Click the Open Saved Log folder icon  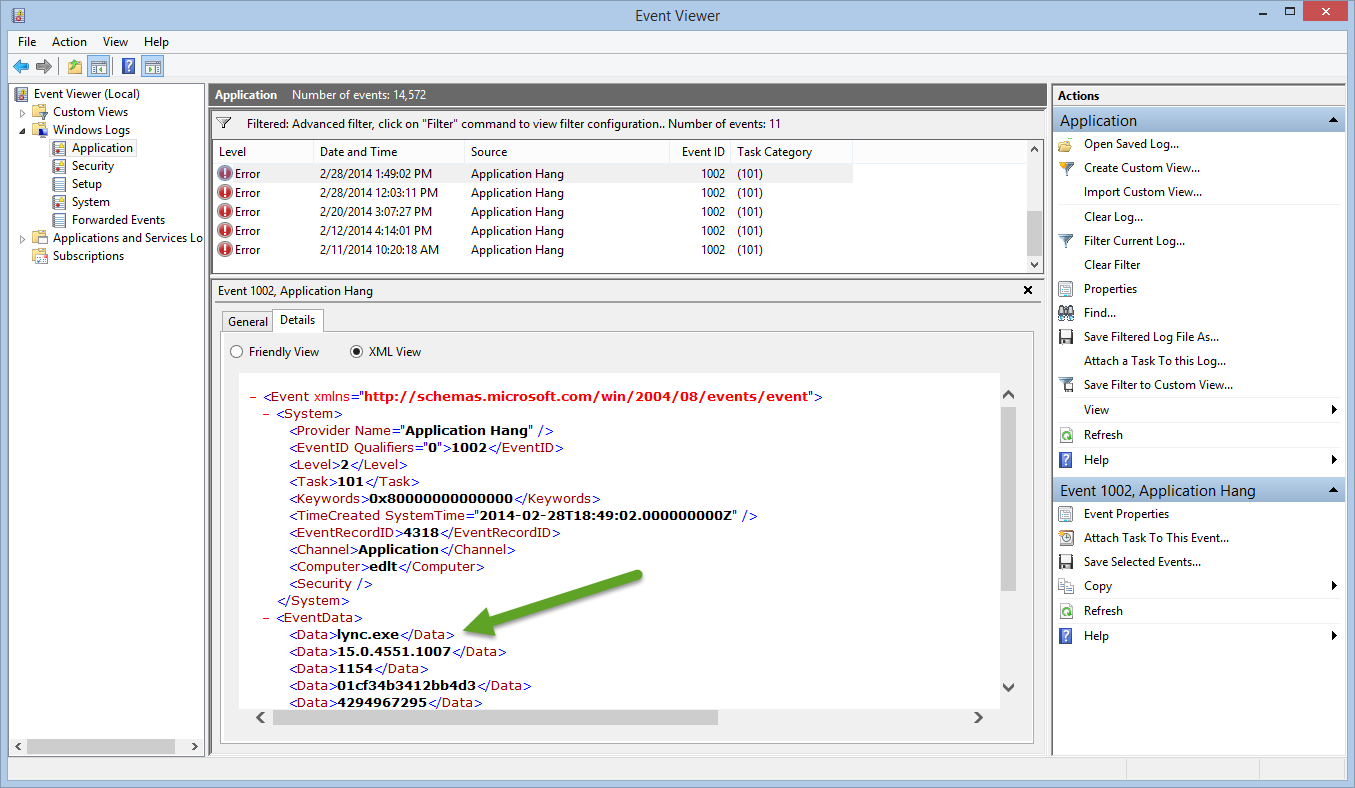coord(1066,144)
